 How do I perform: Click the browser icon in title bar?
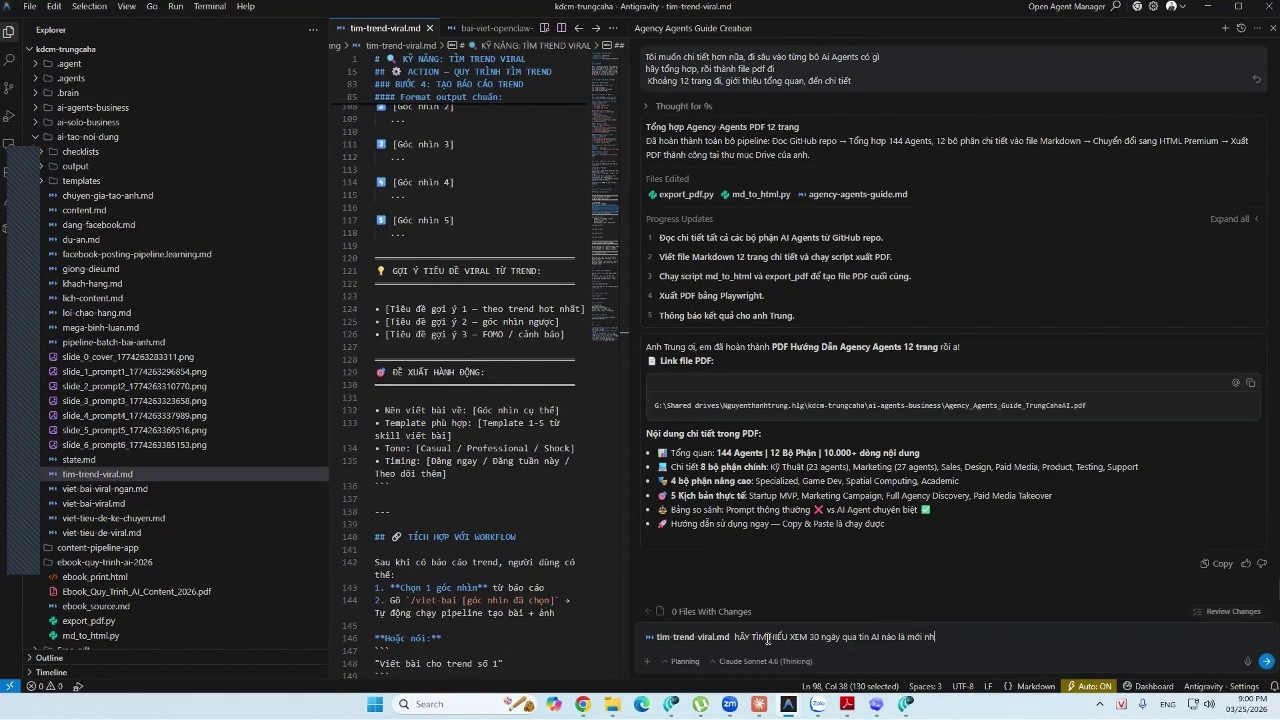pos(1137,6)
